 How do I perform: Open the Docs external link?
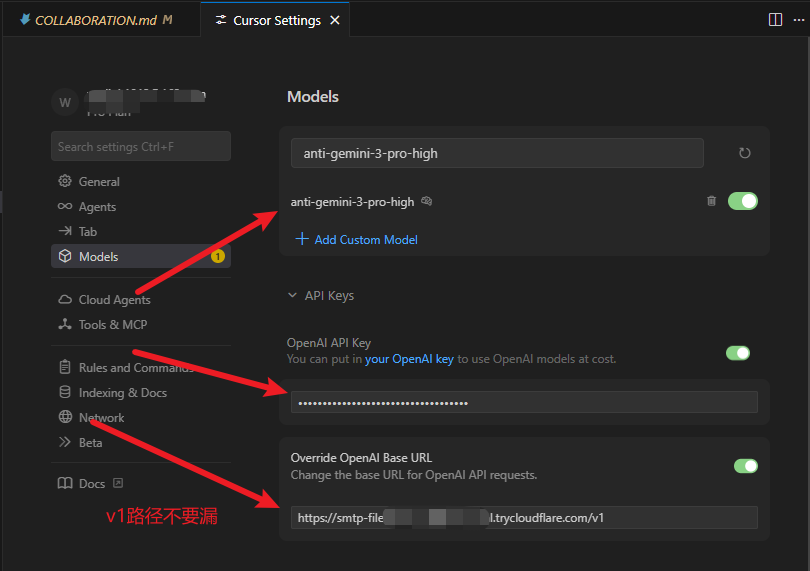point(141,483)
